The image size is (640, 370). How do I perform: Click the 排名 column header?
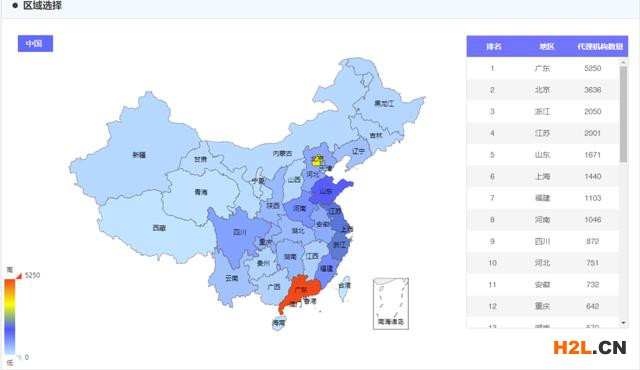click(x=494, y=47)
